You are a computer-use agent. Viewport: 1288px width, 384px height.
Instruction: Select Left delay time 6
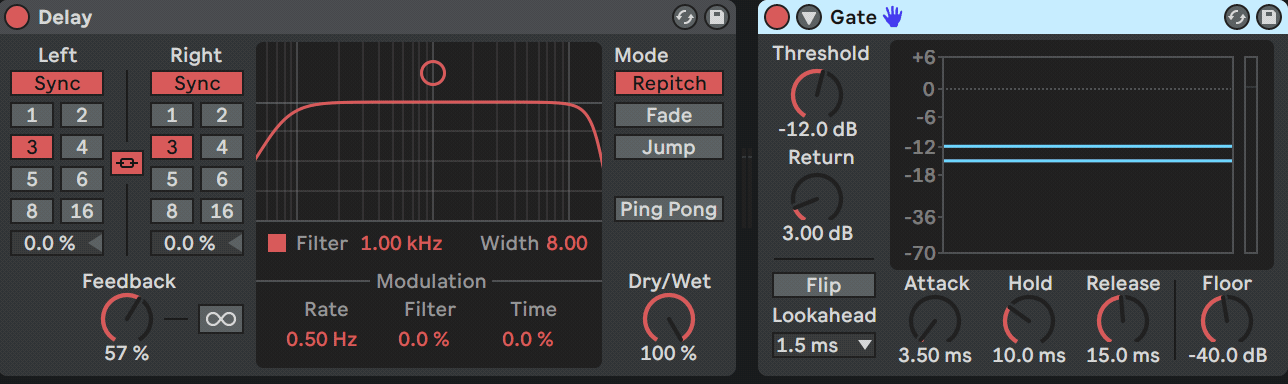pyautogui.click(x=82, y=179)
